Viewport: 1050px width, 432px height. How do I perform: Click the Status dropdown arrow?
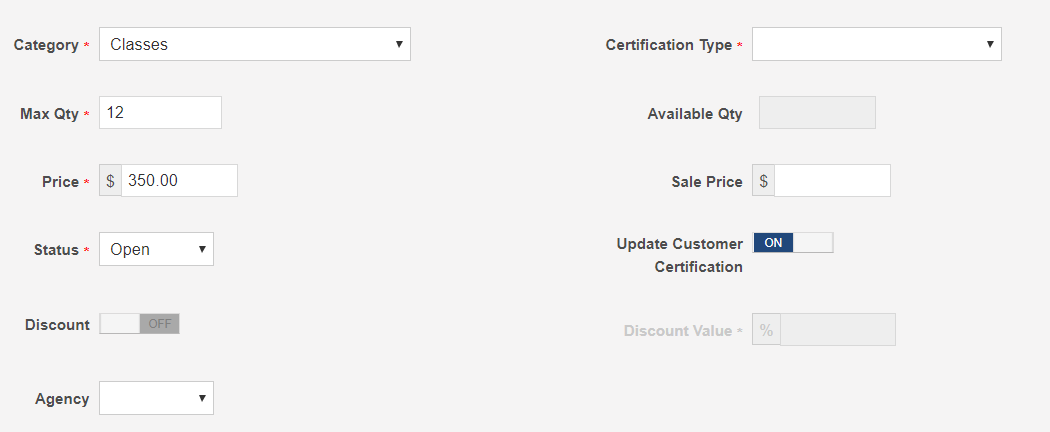[x=202, y=249]
